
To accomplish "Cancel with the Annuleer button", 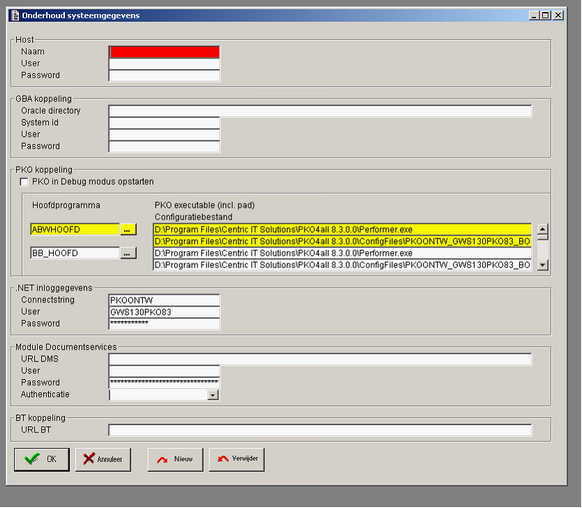I will click(103, 459).
